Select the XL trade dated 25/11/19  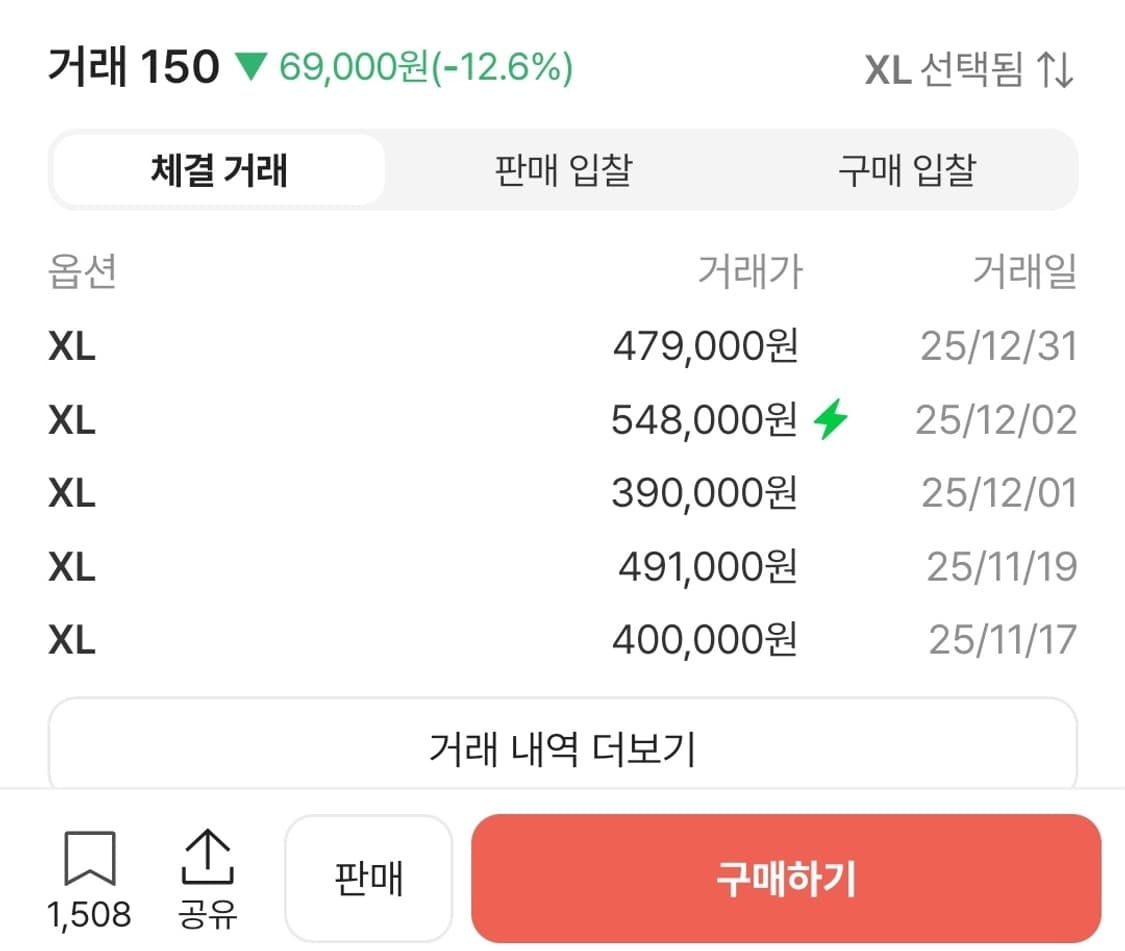[562, 565]
